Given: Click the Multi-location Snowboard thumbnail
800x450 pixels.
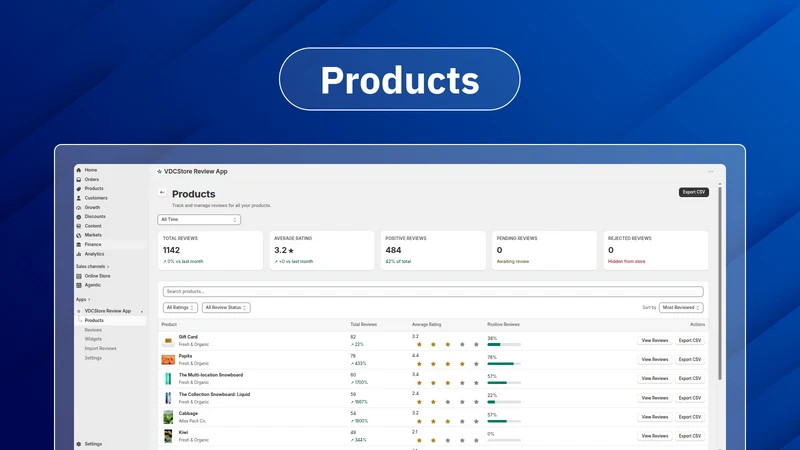Looking at the screenshot, I should click(168, 379).
